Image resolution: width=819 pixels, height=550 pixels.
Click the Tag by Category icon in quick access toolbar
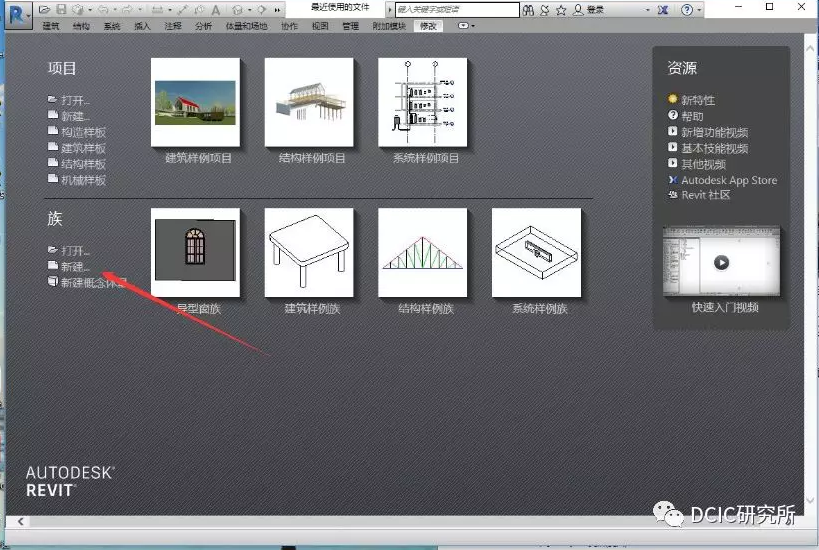click(x=199, y=9)
